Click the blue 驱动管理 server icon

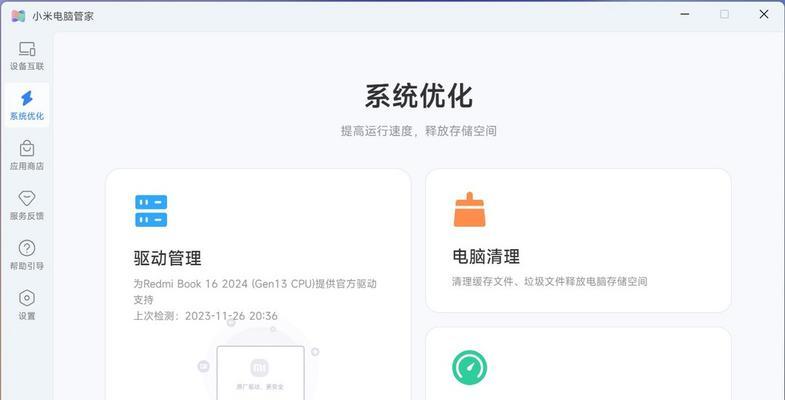point(151,211)
